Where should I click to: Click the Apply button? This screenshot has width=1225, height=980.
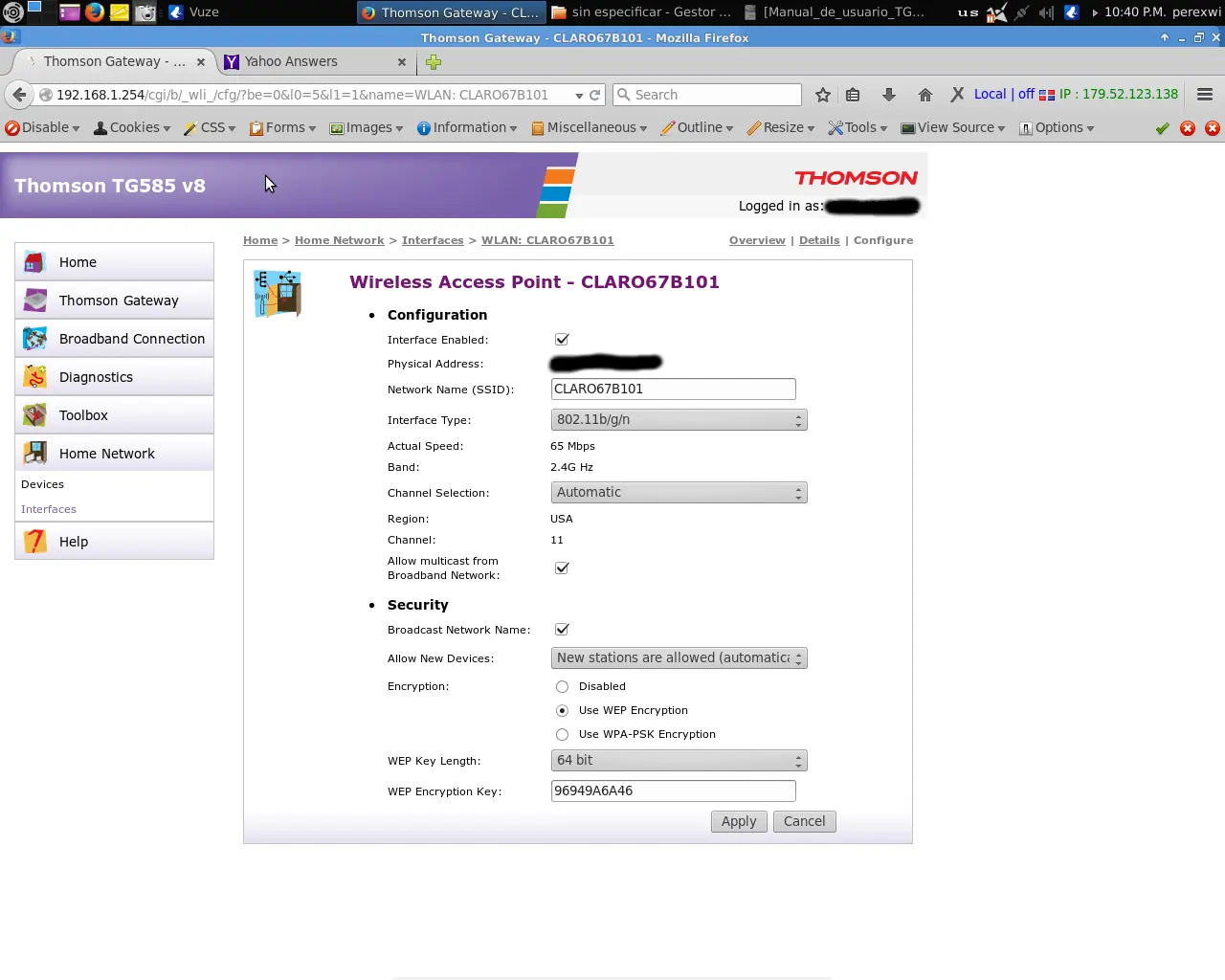coord(739,822)
